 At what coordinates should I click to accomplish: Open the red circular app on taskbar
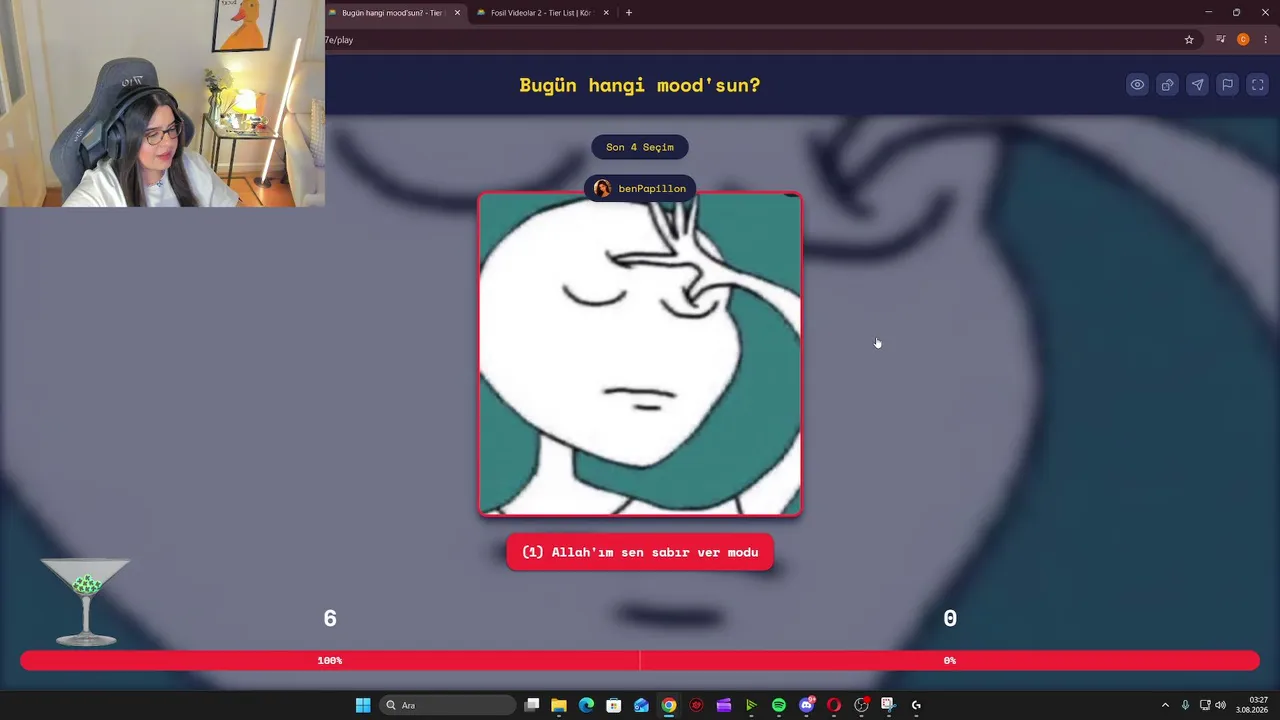coord(696,705)
